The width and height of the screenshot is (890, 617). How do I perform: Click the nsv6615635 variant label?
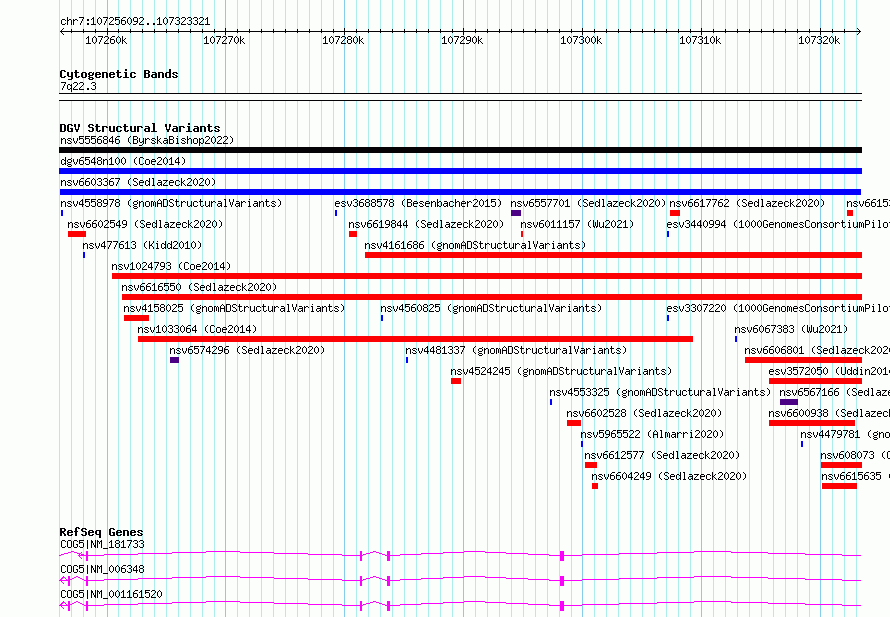click(855, 476)
